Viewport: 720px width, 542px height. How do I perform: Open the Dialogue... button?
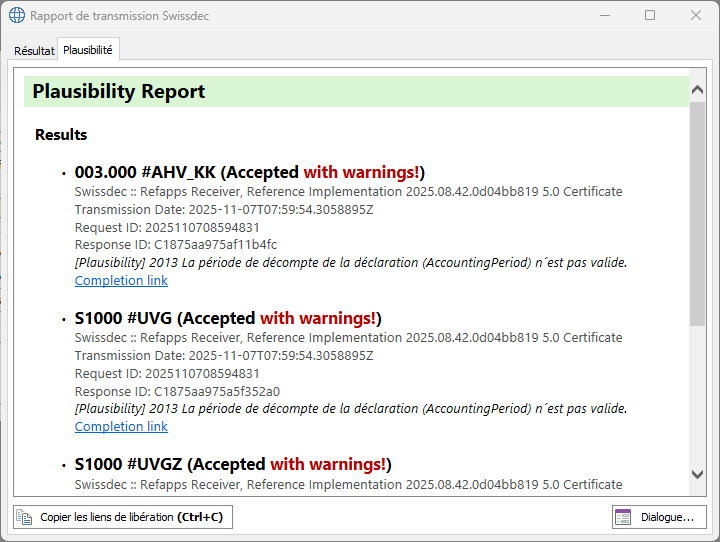[659, 517]
